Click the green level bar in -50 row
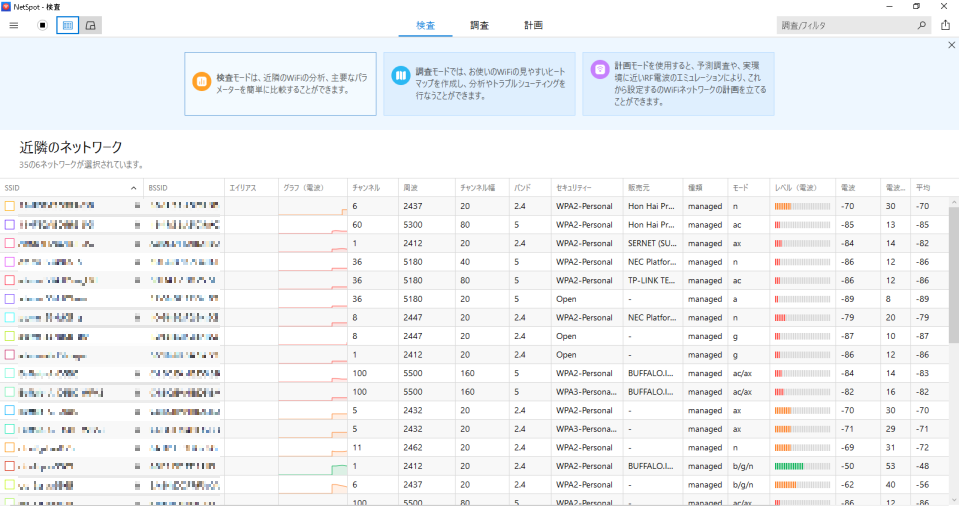Viewport: 962px width, 506px height. [x=802, y=466]
